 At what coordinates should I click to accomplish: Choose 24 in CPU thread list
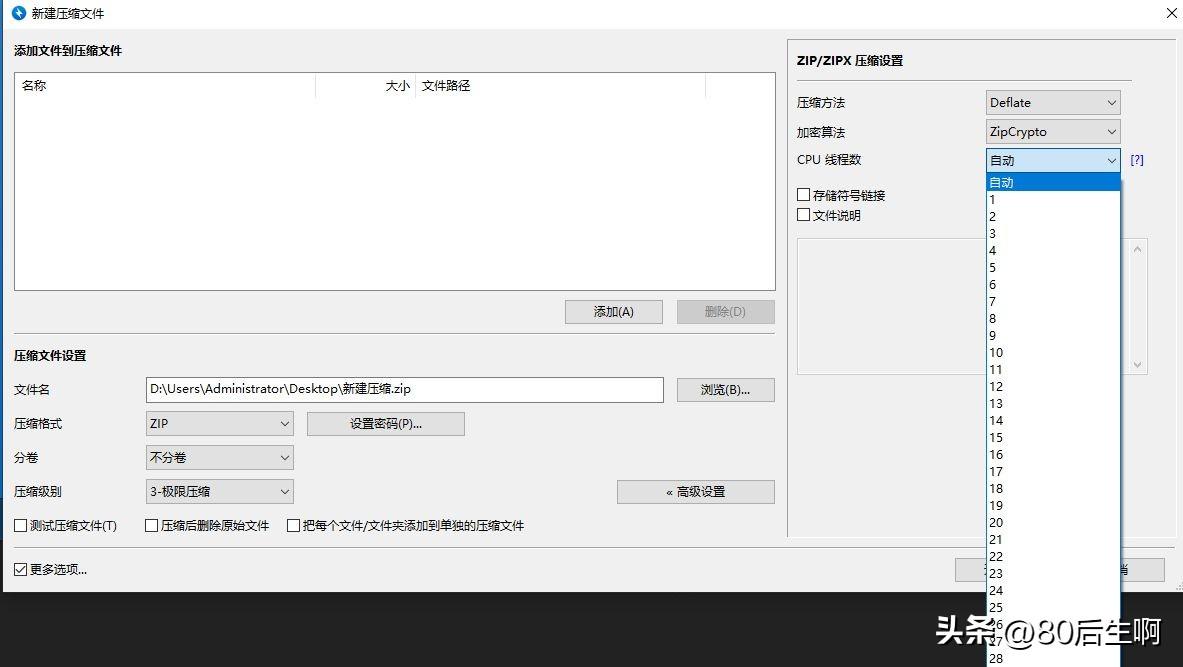point(1053,590)
